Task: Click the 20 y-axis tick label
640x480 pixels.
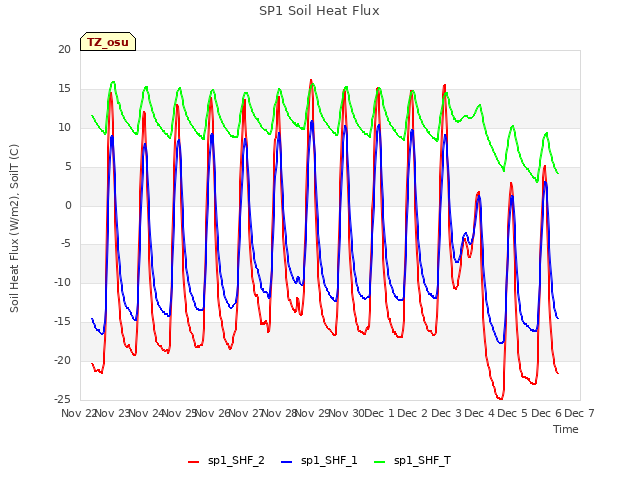Action: click(x=64, y=49)
